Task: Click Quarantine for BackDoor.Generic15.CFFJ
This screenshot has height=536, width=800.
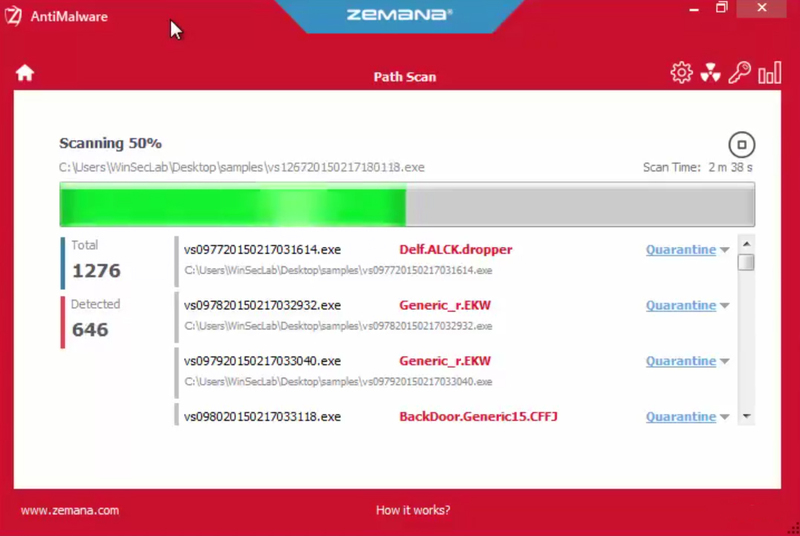Action: pos(681,416)
